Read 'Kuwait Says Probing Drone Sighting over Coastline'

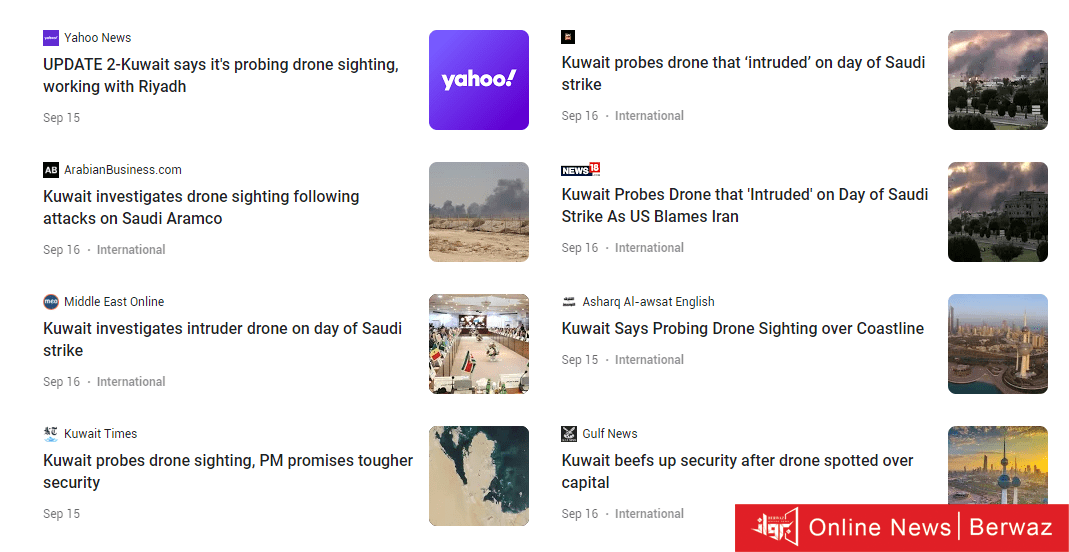(742, 328)
